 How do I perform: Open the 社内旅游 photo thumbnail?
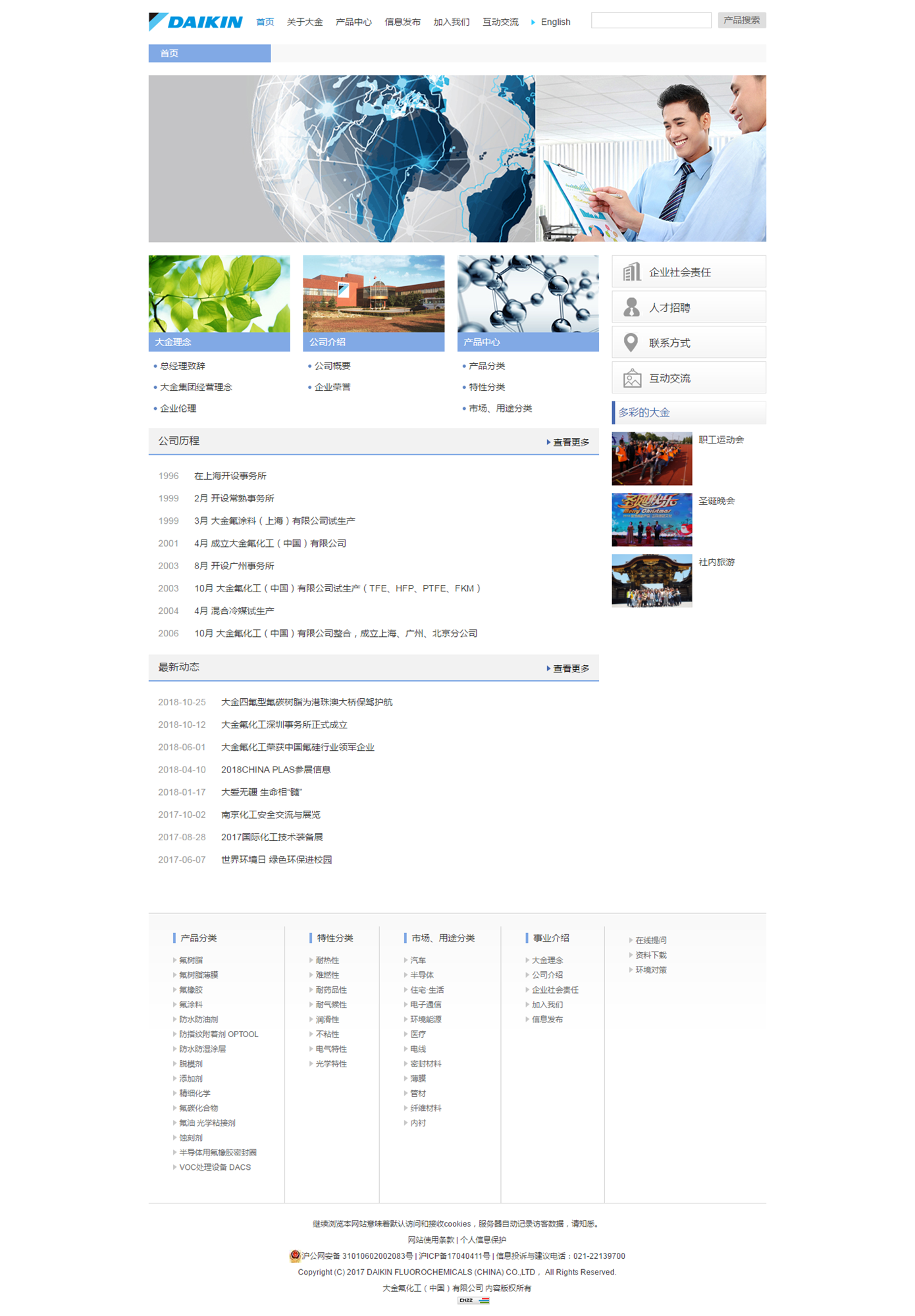coord(652,581)
